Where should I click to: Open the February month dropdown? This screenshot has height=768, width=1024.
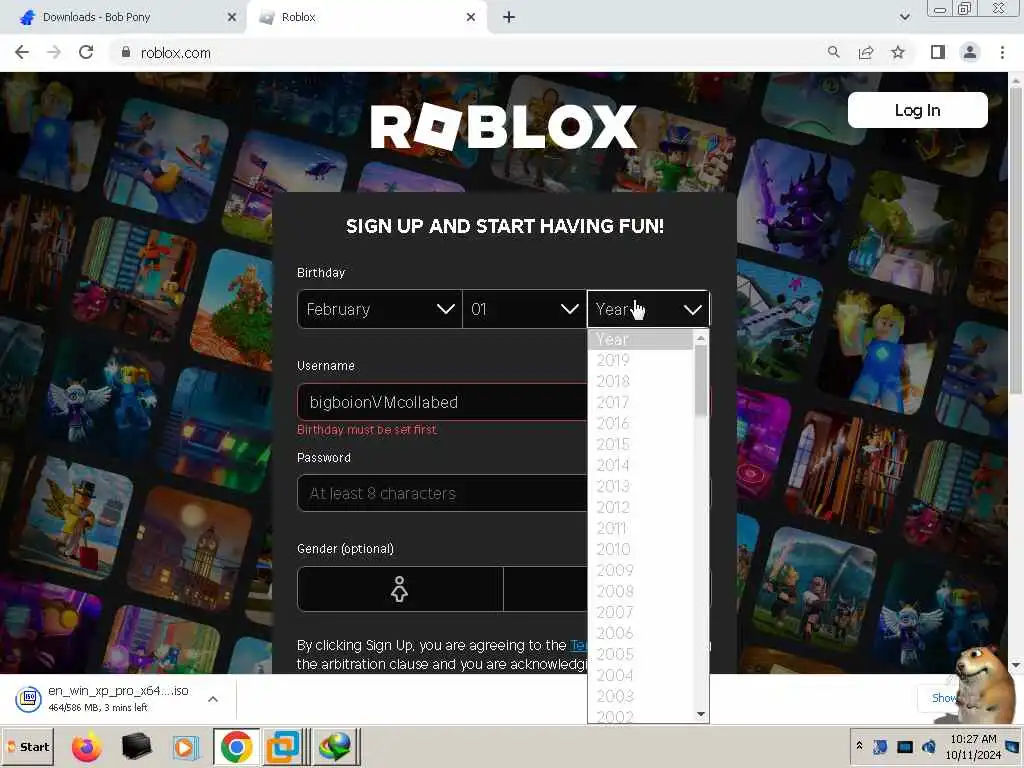tap(379, 309)
